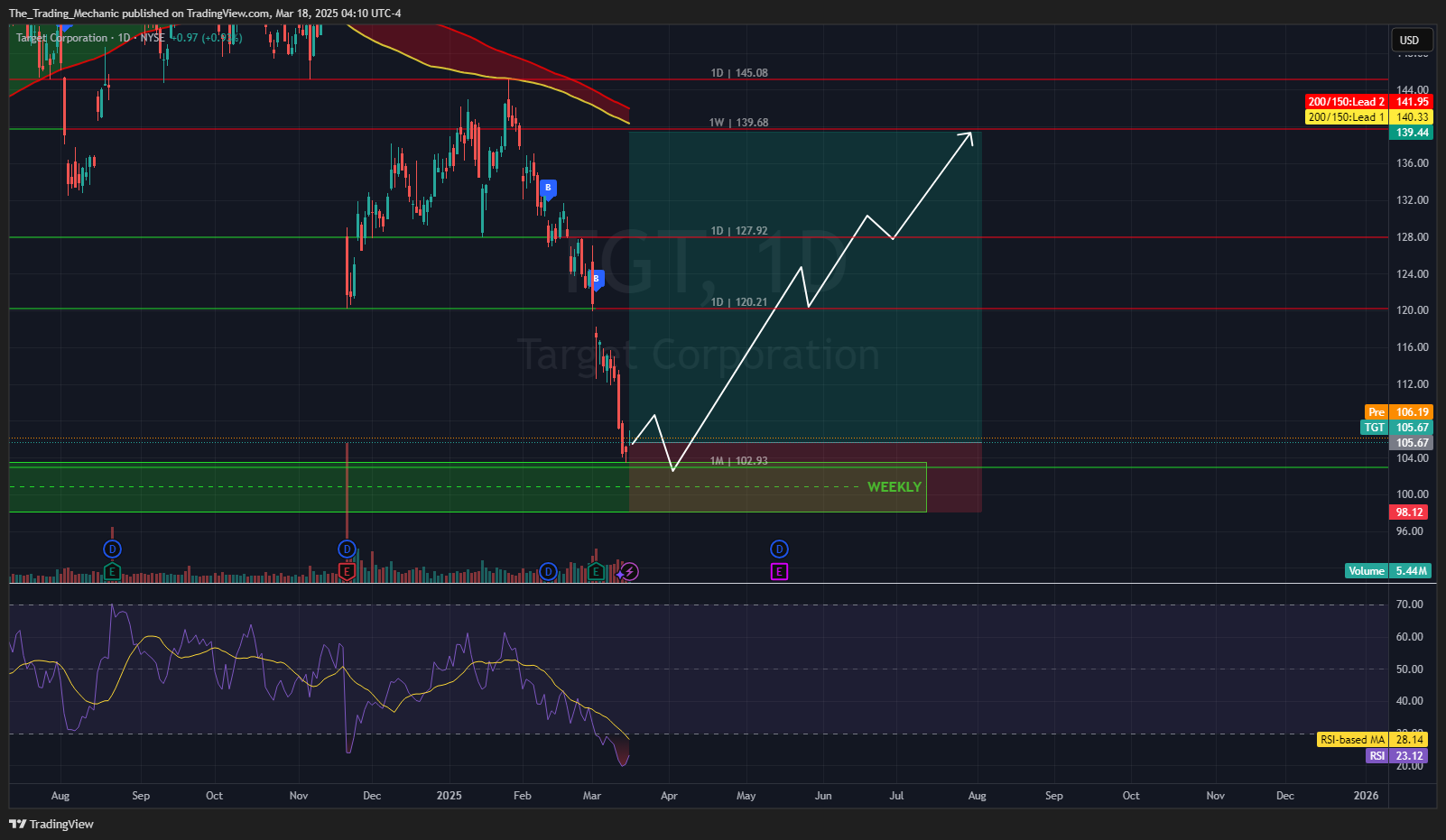Click the 124.00 price axis label
Viewport: 1446px width, 840px height.
[1413, 274]
